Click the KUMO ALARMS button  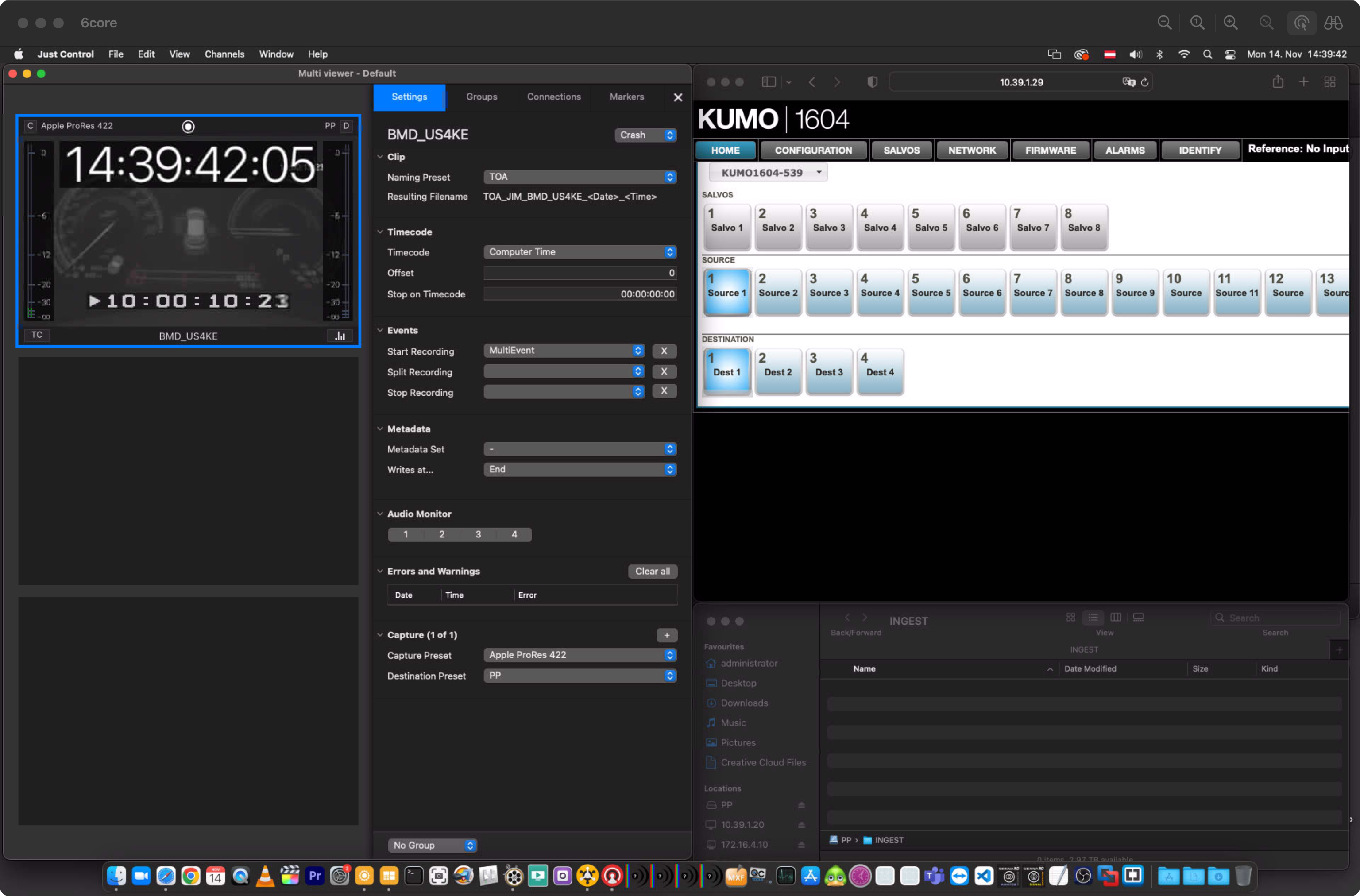click(x=1125, y=150)
